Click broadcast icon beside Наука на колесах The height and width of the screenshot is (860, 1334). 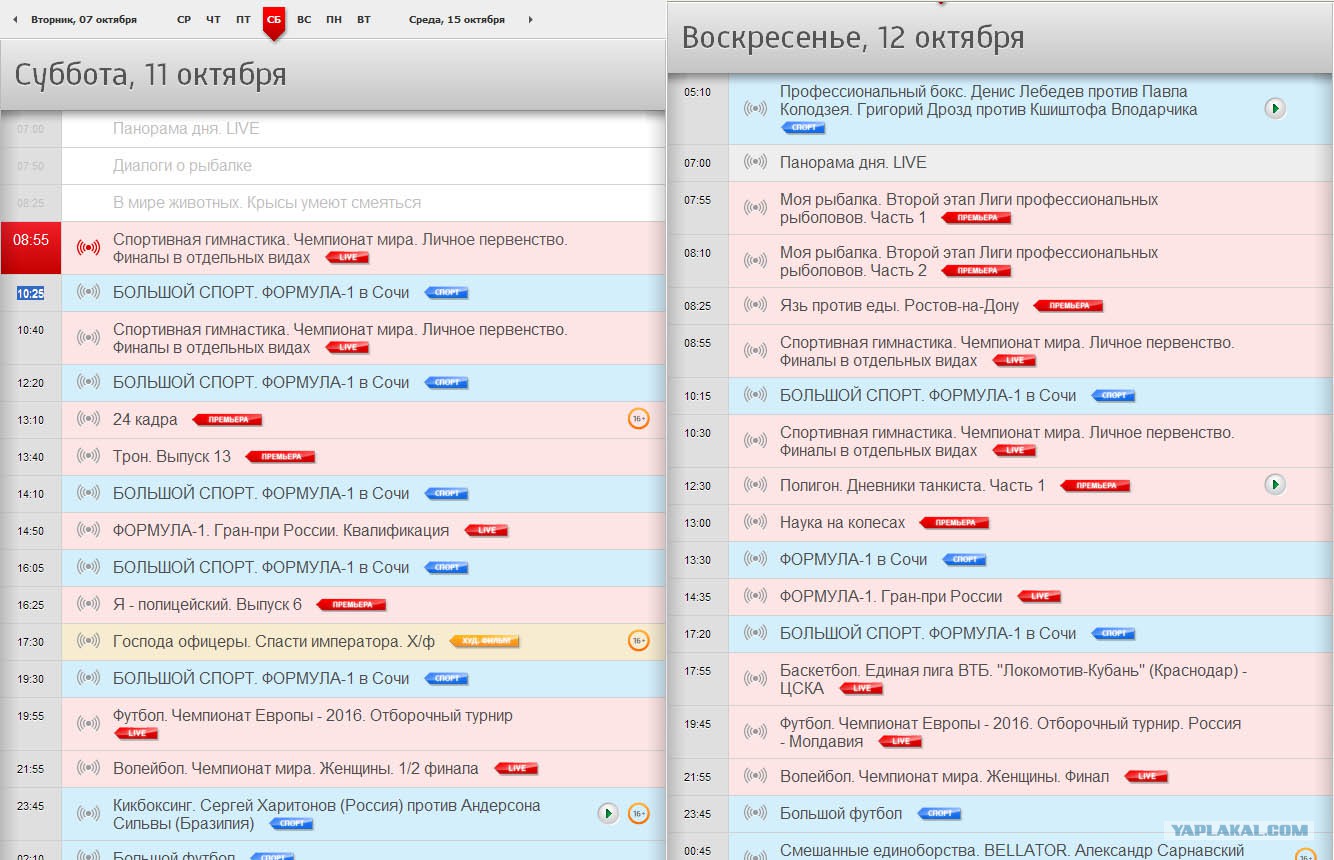pos(755,523)
